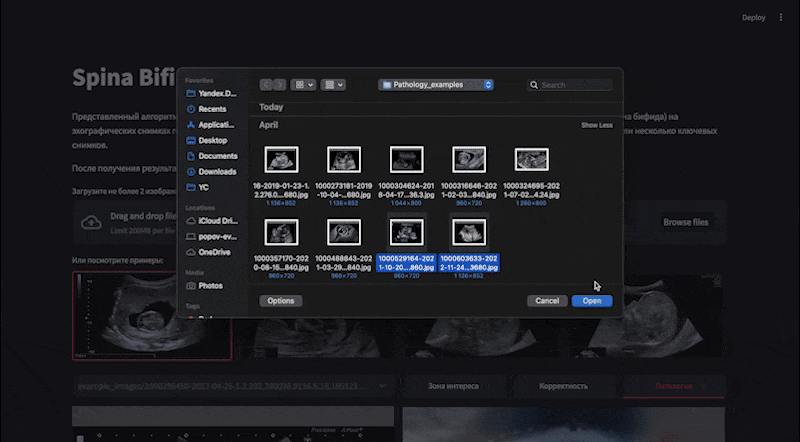Select the popov-ev… computer location
This screenshot has height=442, width=800.
(x=212, y=237)
